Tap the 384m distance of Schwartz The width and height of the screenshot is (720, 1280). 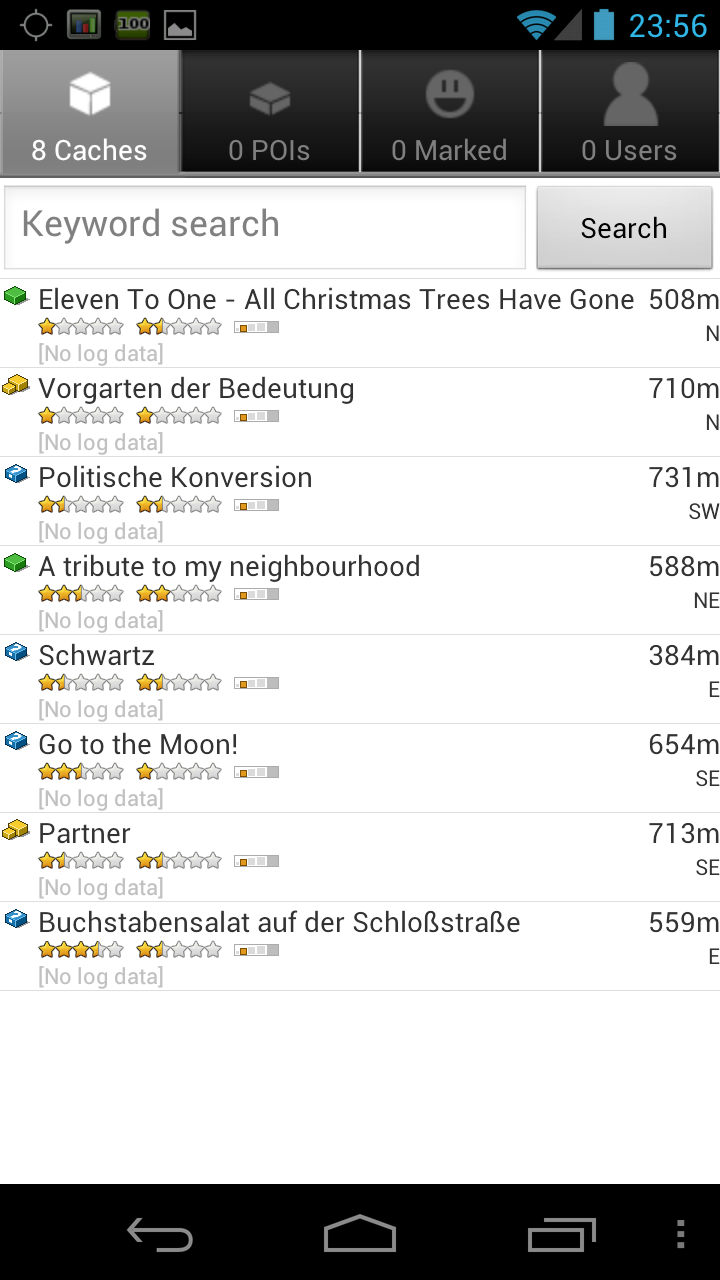click(683, 656)
